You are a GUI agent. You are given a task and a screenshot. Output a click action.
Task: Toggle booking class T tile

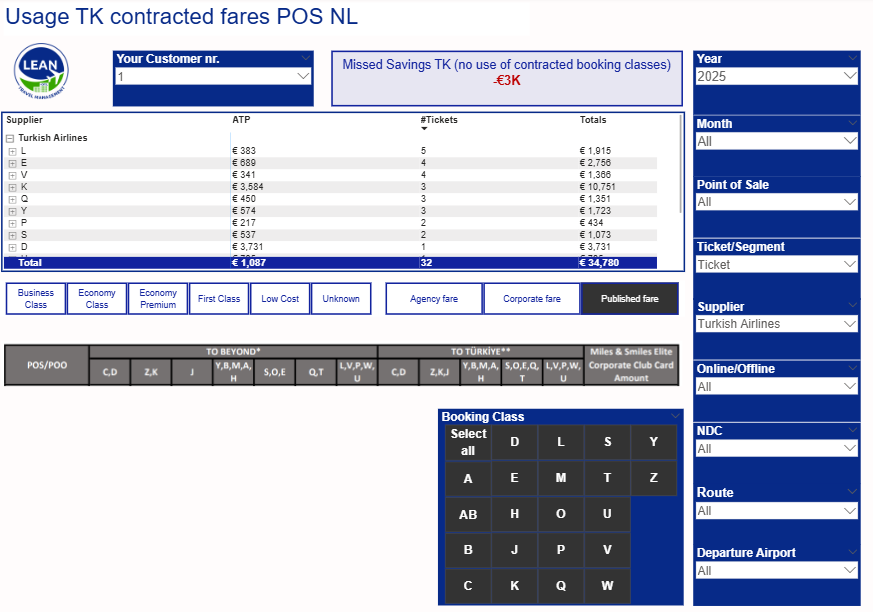pos(607,478)
